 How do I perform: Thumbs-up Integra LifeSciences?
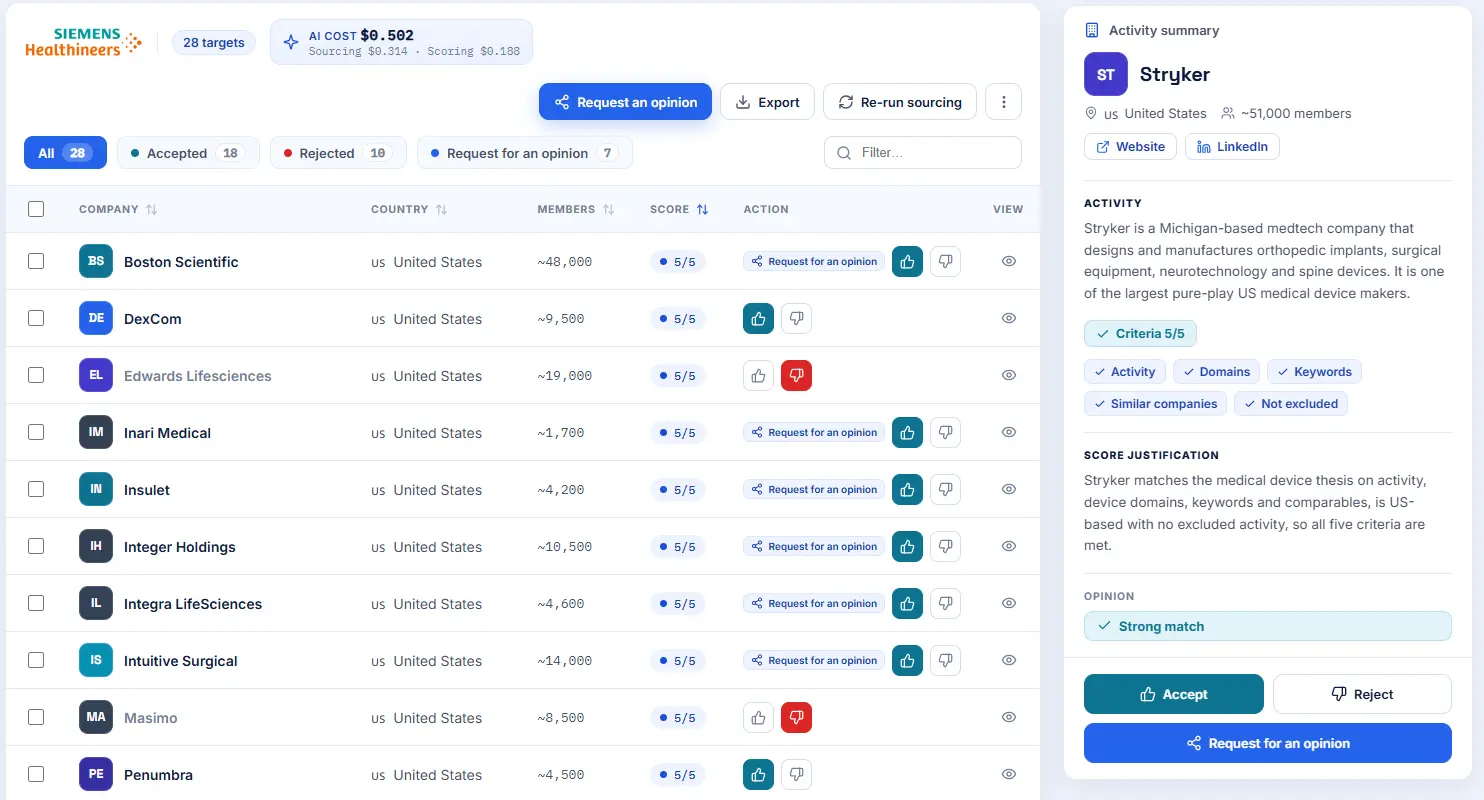tap(907, 604)
